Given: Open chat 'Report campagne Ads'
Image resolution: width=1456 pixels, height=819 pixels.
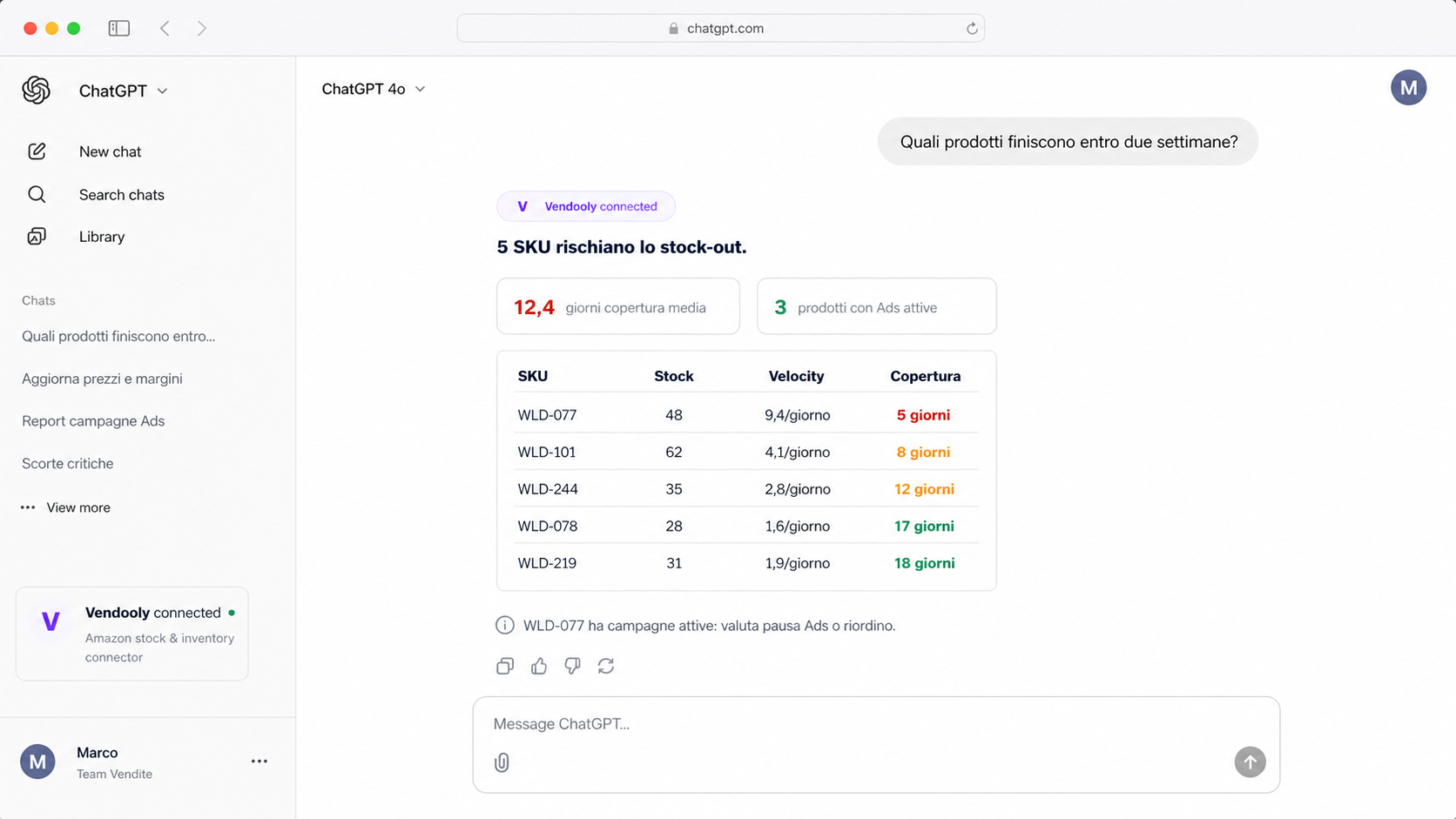Looking at the screenshot, I should point(93,421).
